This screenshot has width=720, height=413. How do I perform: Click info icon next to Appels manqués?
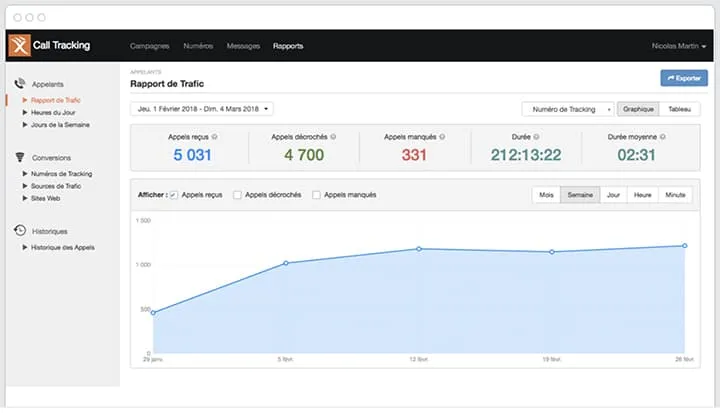442,137
